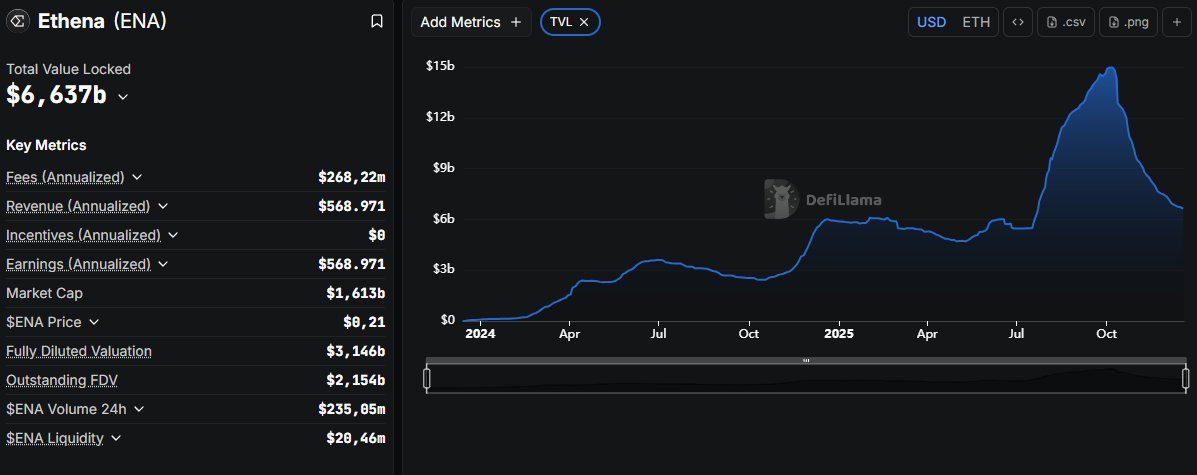The width and height of the screenshot is (1197, 475).
Task: Expand the $ENA Volume 24h row
Action: coord(139,409)
